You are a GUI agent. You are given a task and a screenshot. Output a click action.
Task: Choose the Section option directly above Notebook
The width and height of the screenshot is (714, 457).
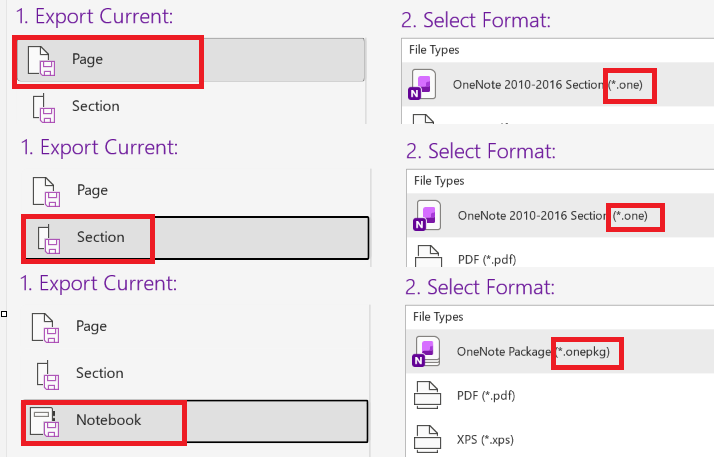click(x=100, y=373)
